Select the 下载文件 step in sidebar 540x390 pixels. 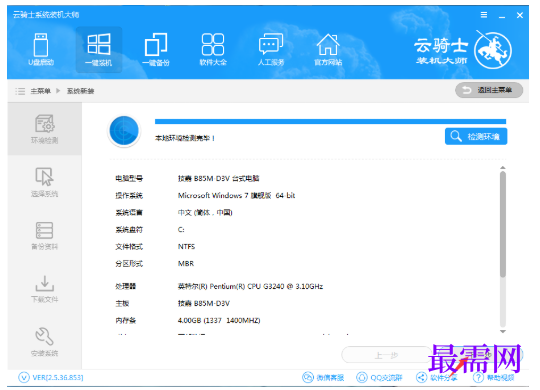point(44,289)
